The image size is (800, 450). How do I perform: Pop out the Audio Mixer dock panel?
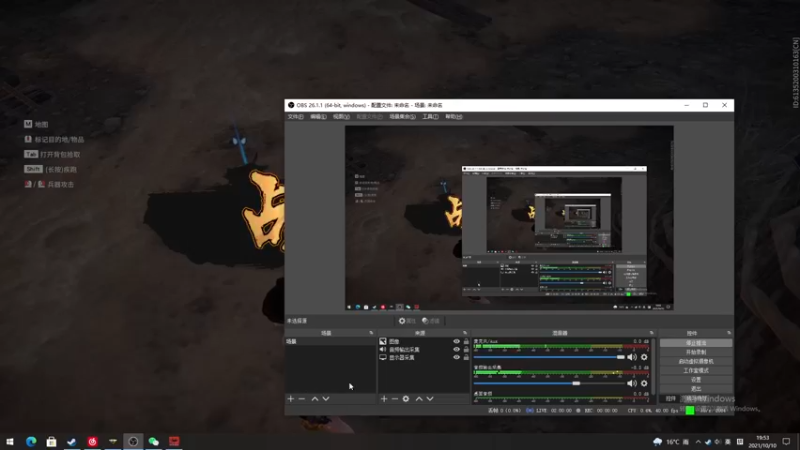[652, 333]
